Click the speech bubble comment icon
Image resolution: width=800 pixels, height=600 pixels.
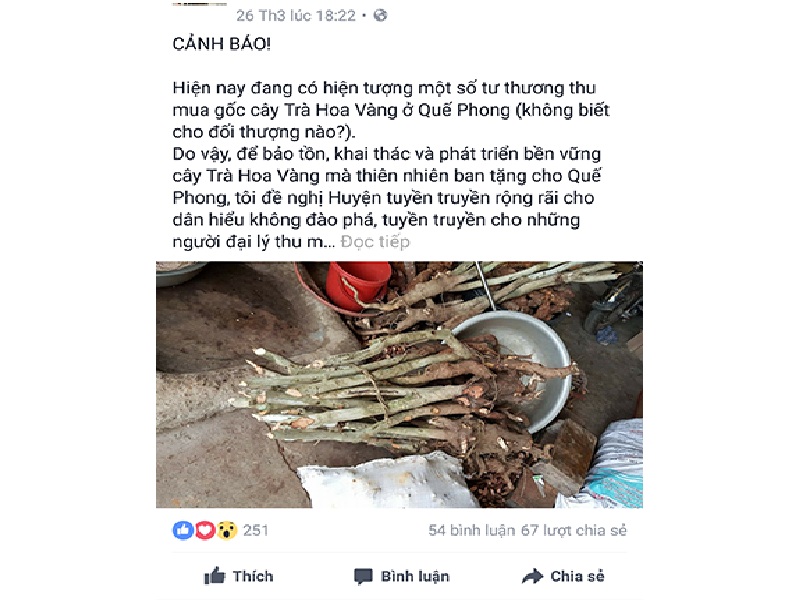(363, 577)
